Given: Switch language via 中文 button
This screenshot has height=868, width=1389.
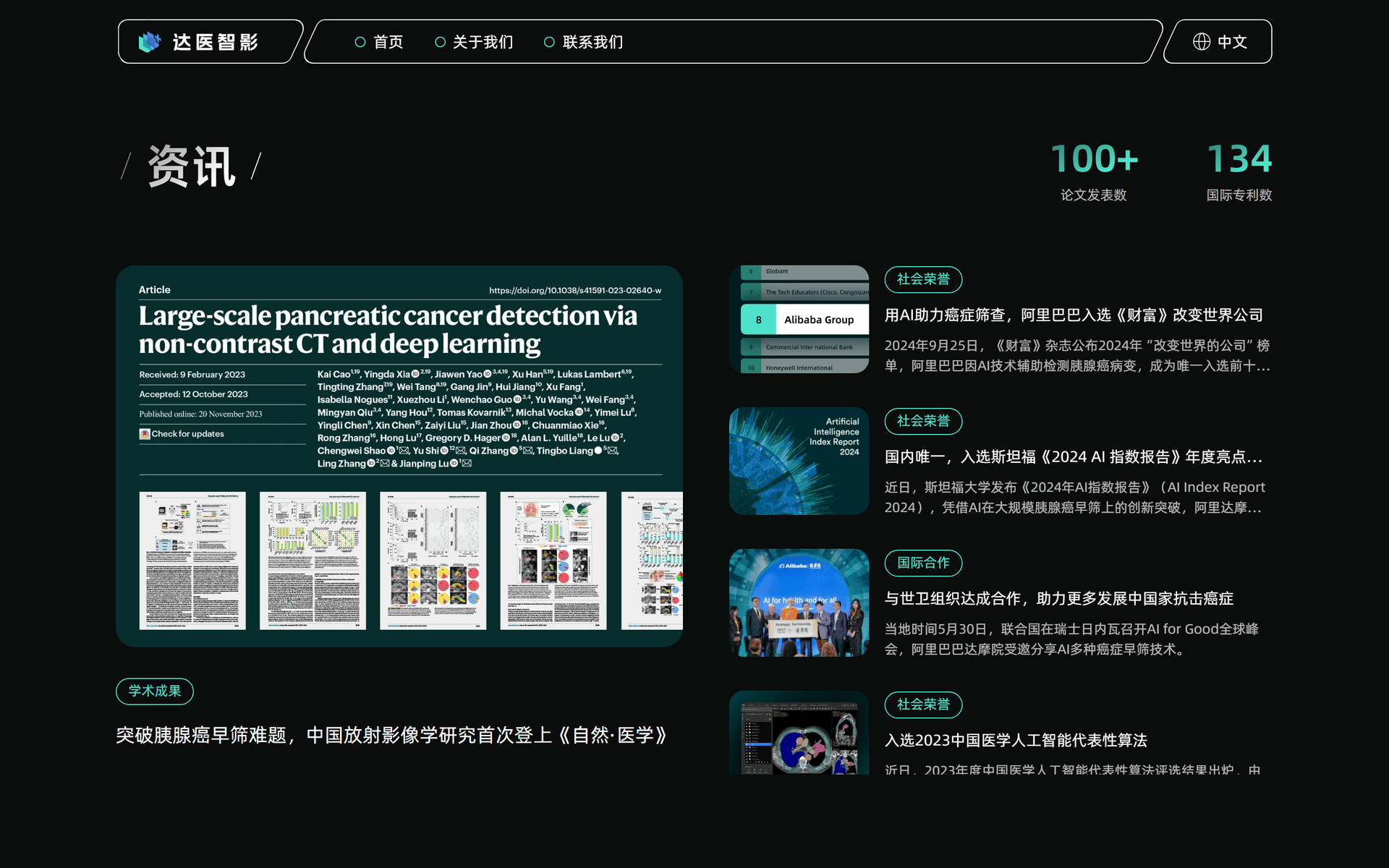Looking at the screenshot, I should pyautogui.click(x=1232, y=42).
